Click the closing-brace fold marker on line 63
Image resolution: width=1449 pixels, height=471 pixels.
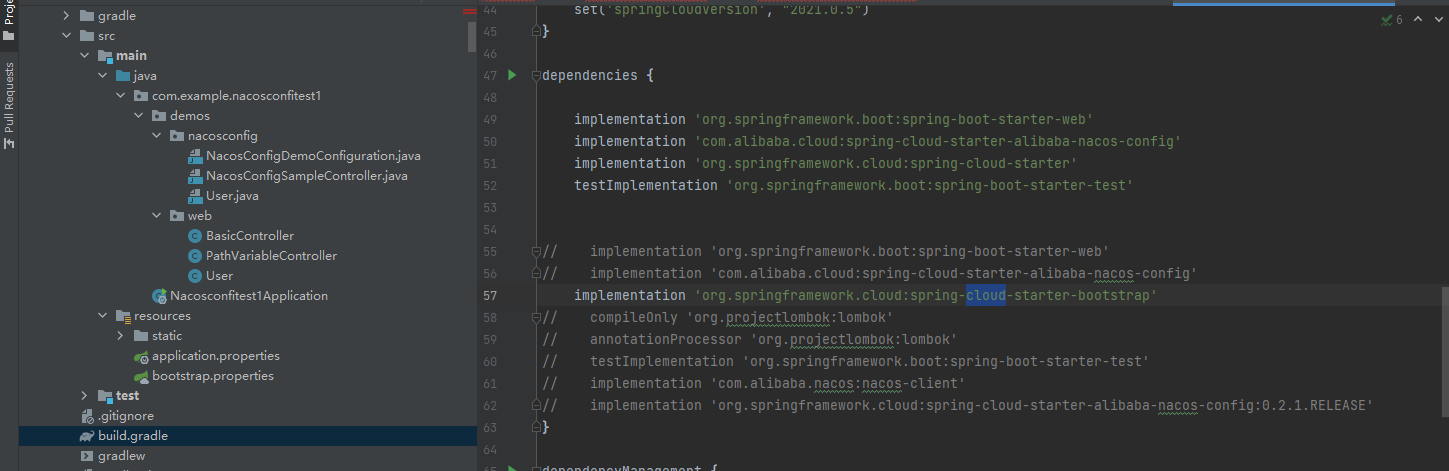[536, 427]
